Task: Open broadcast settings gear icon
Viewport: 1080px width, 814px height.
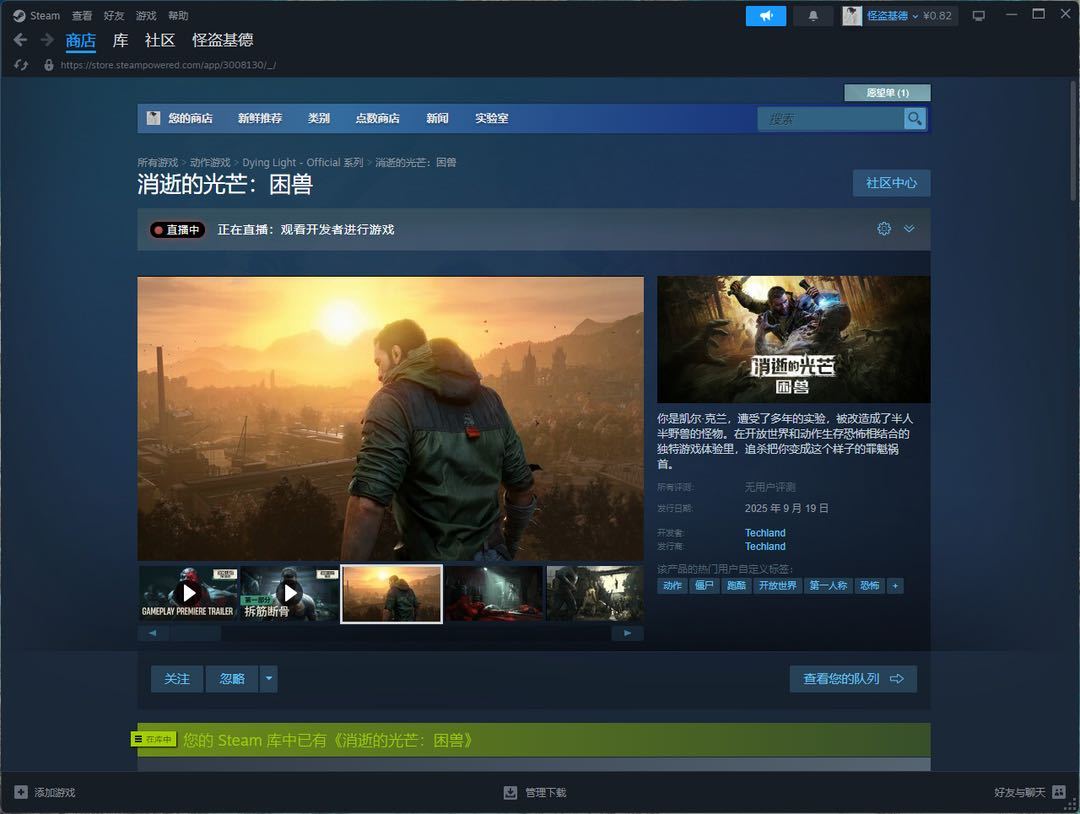Action: click(x=883, y=229)
